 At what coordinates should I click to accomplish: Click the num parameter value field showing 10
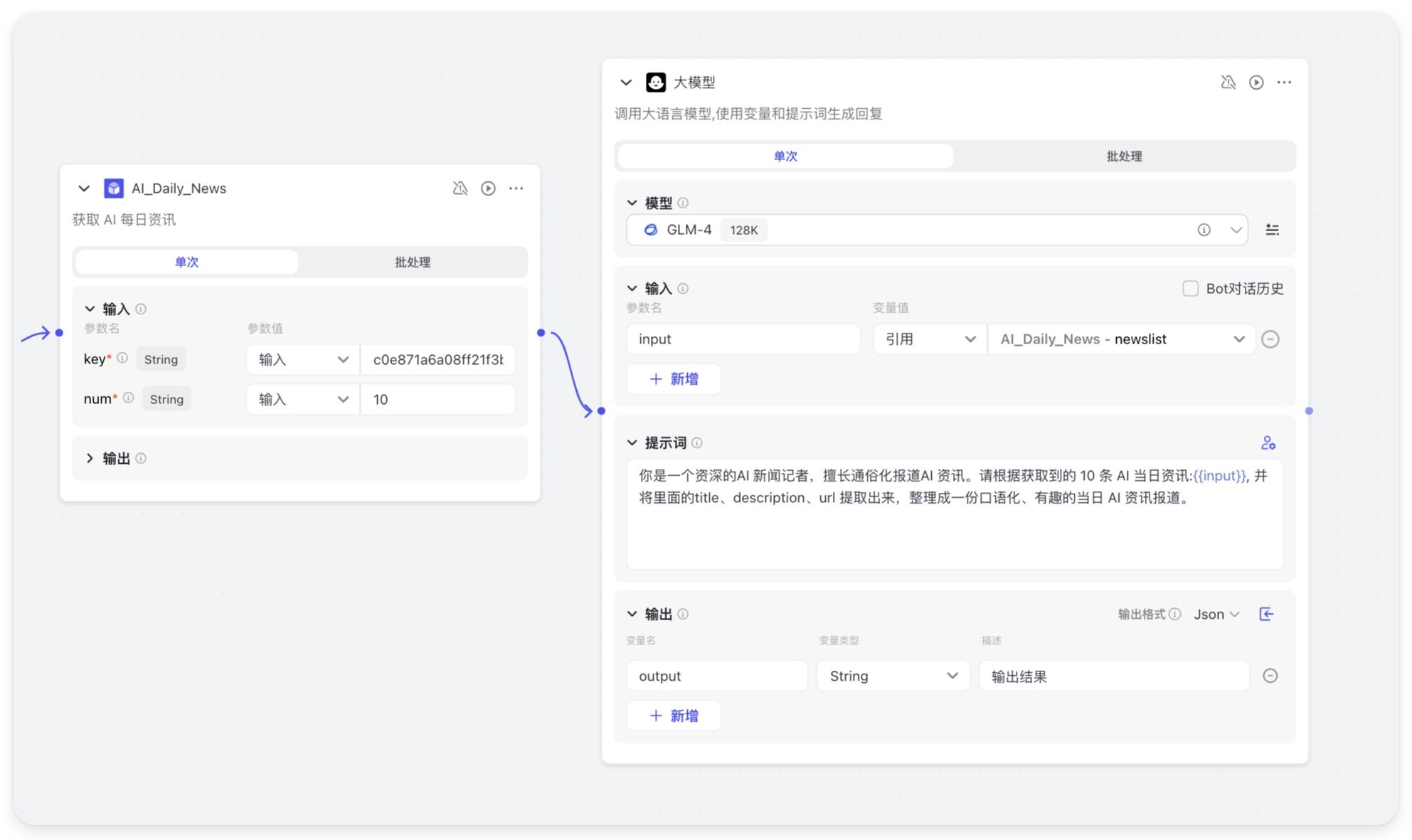[x=437, y=400]
